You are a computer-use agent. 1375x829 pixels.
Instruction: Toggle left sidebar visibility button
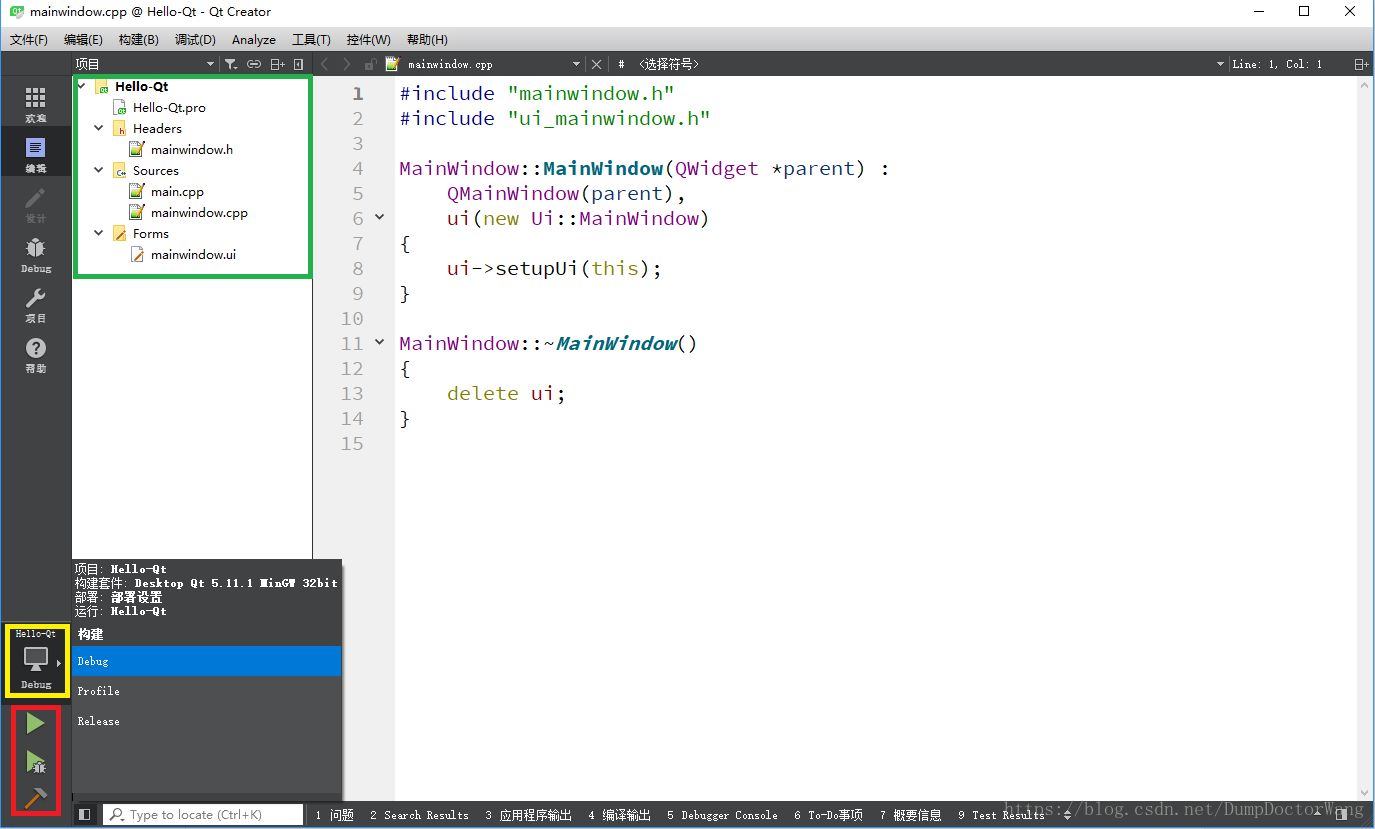tap(85, 815)
